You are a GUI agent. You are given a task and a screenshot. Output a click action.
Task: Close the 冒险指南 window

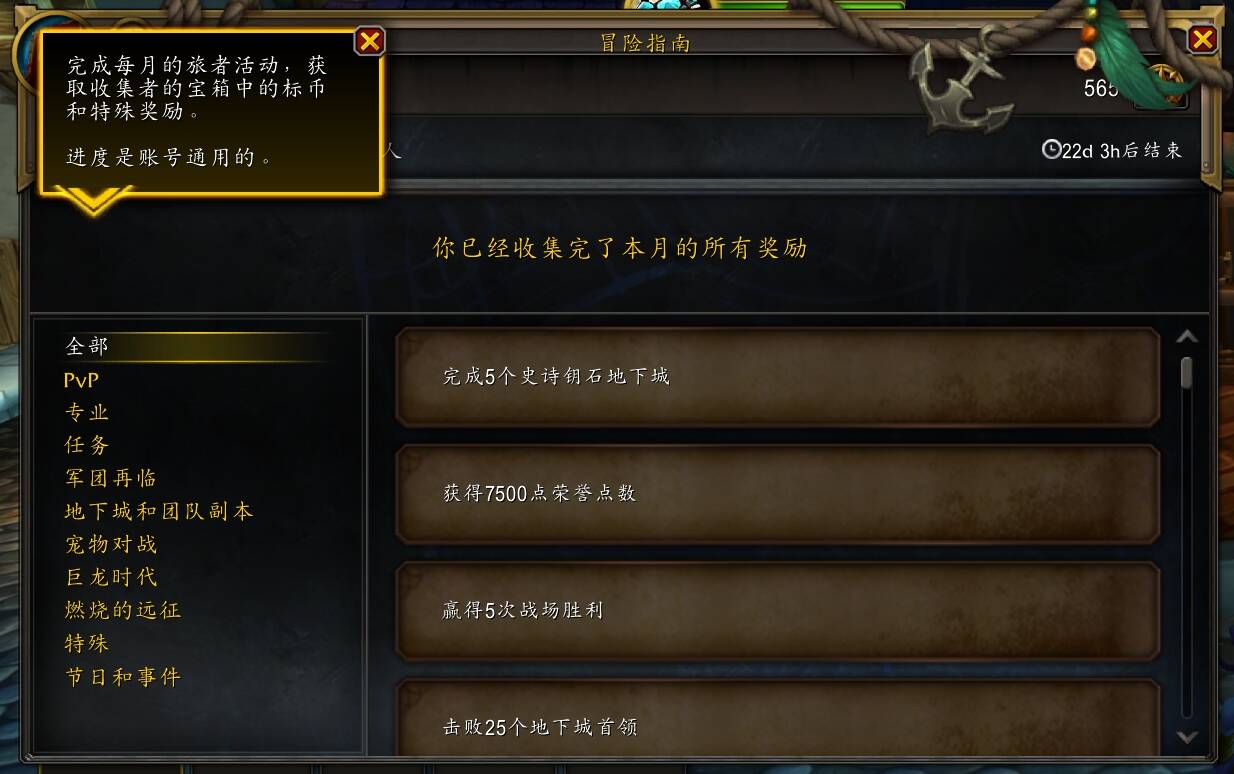click(1202, 39)
